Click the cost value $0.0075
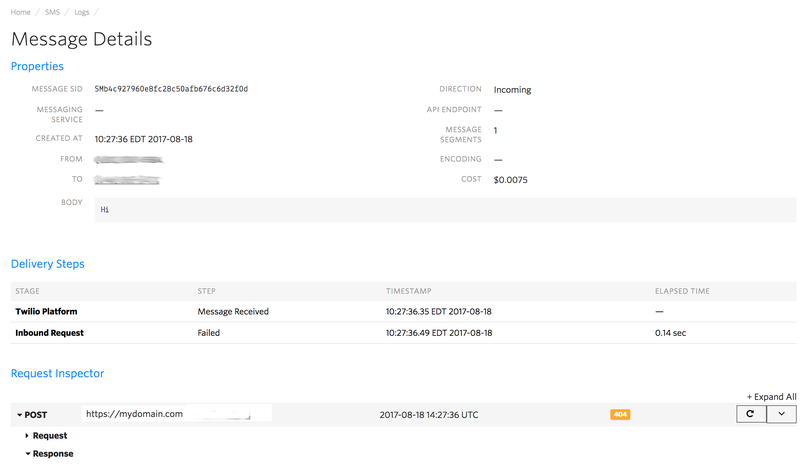800x464 pixels. pyautogui.click(x=510, y=180)
